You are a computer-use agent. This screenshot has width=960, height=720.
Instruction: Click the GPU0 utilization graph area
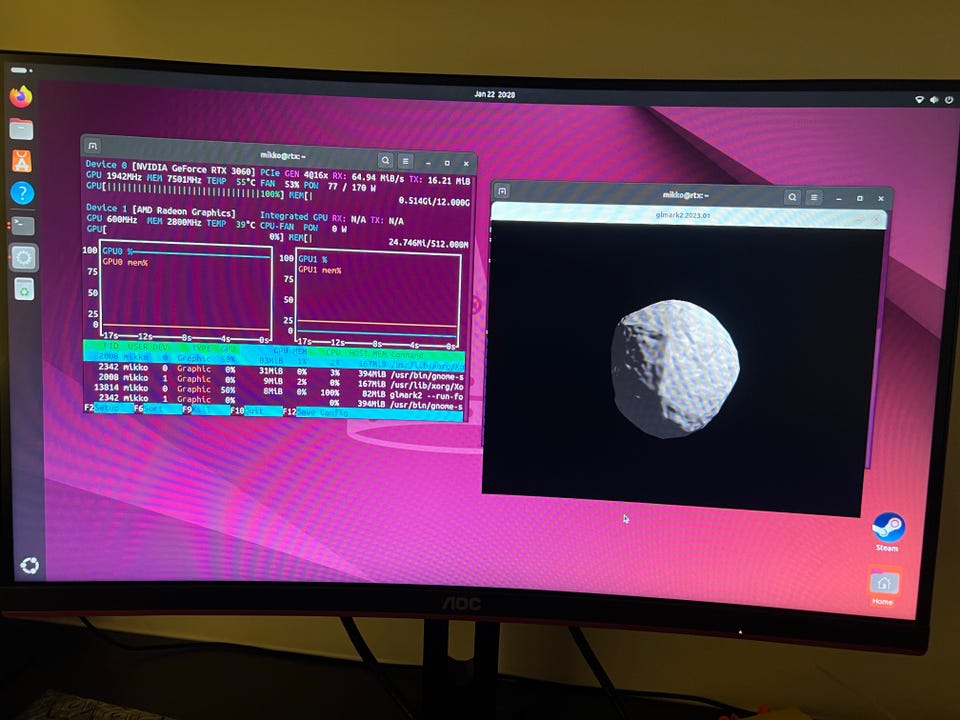coord(186,292)
